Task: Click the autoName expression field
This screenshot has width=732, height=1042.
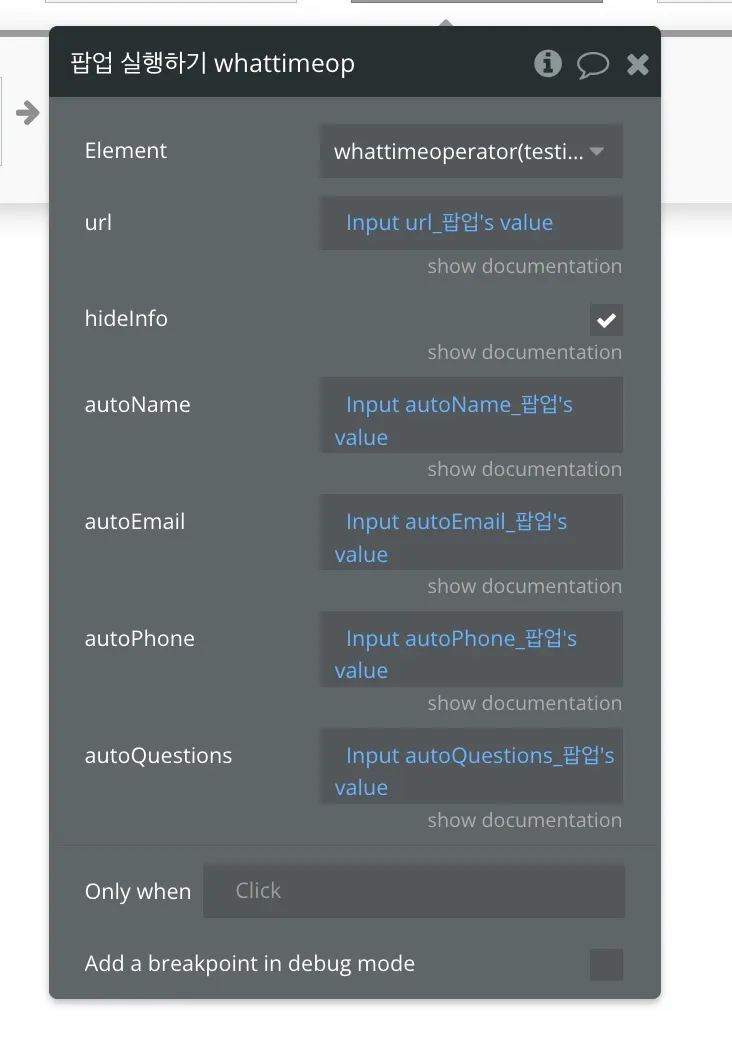Action: point(471,421)
